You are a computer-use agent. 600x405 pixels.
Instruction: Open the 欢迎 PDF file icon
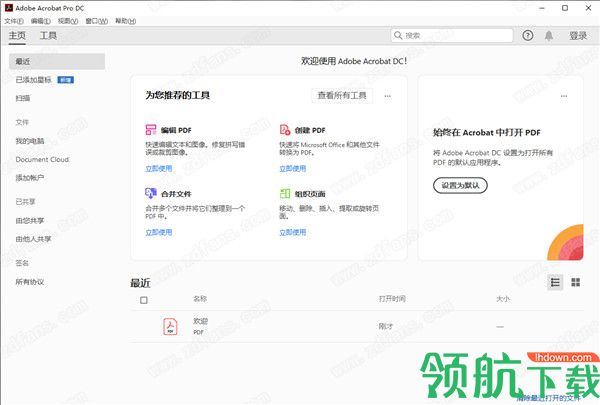pos(170,327)
